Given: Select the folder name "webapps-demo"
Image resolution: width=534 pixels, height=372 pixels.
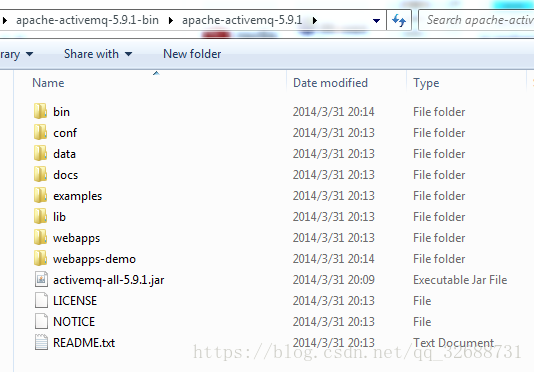Looking at the screenshot, I should tap(94, 259).
